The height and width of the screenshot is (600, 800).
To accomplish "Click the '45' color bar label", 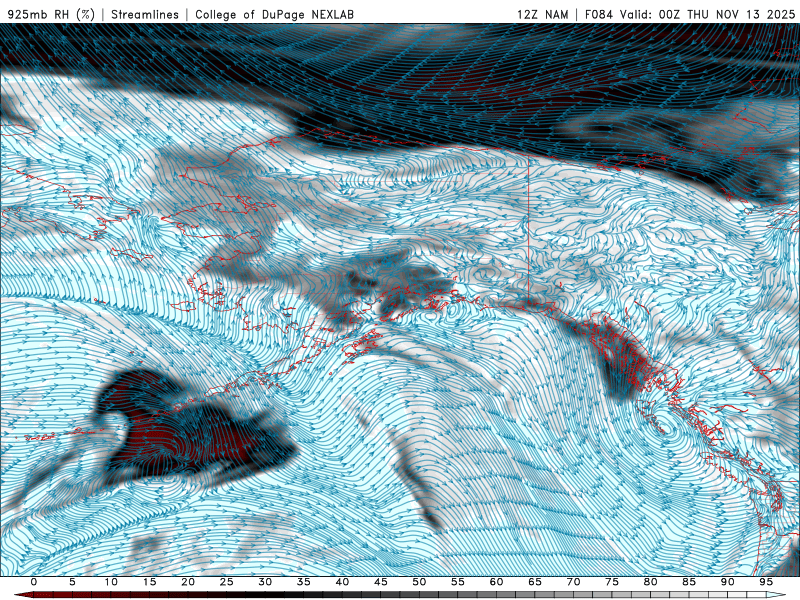I will [381, 582].
